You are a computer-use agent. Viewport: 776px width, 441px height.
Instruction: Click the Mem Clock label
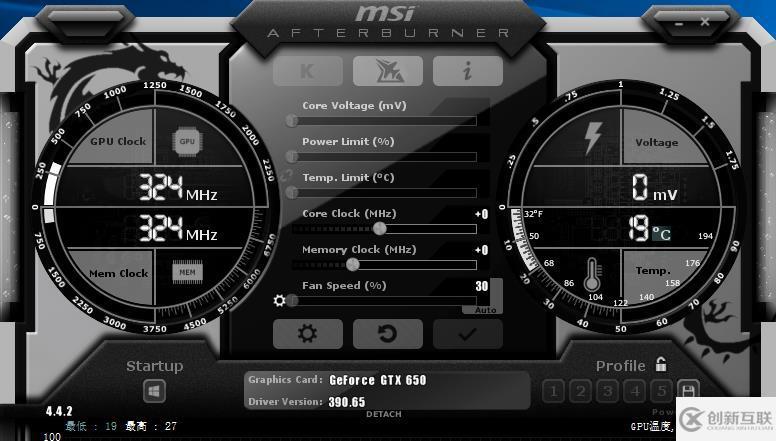[119, 273]
